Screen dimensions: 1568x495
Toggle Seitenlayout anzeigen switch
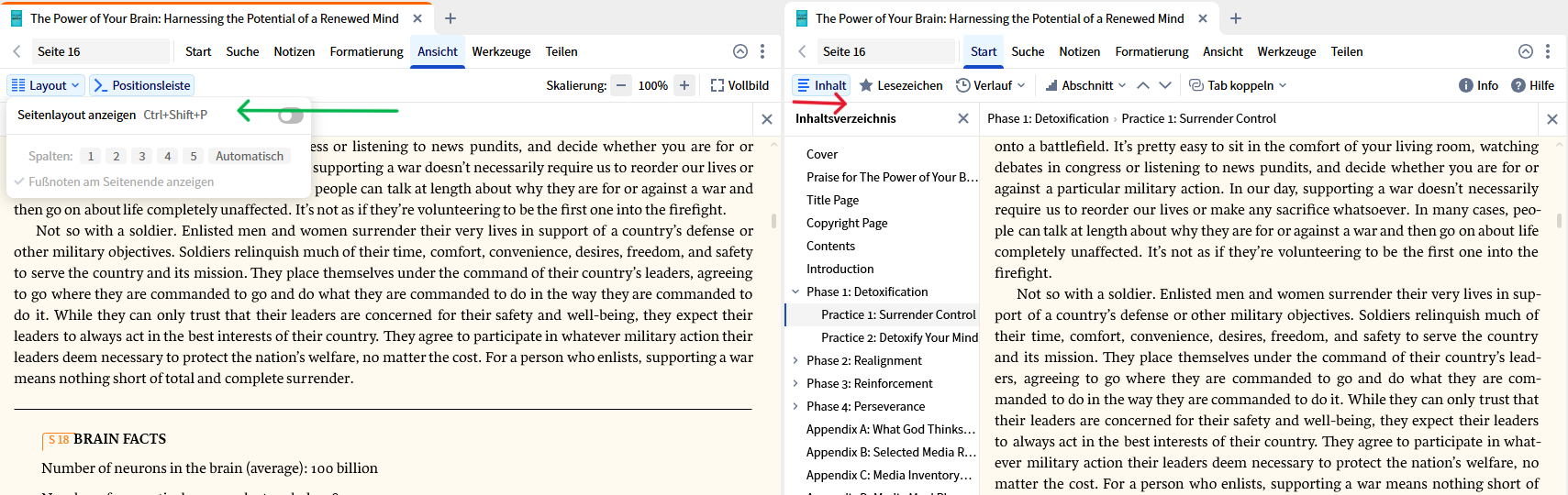pyautogui.click(x=291, y=115)
